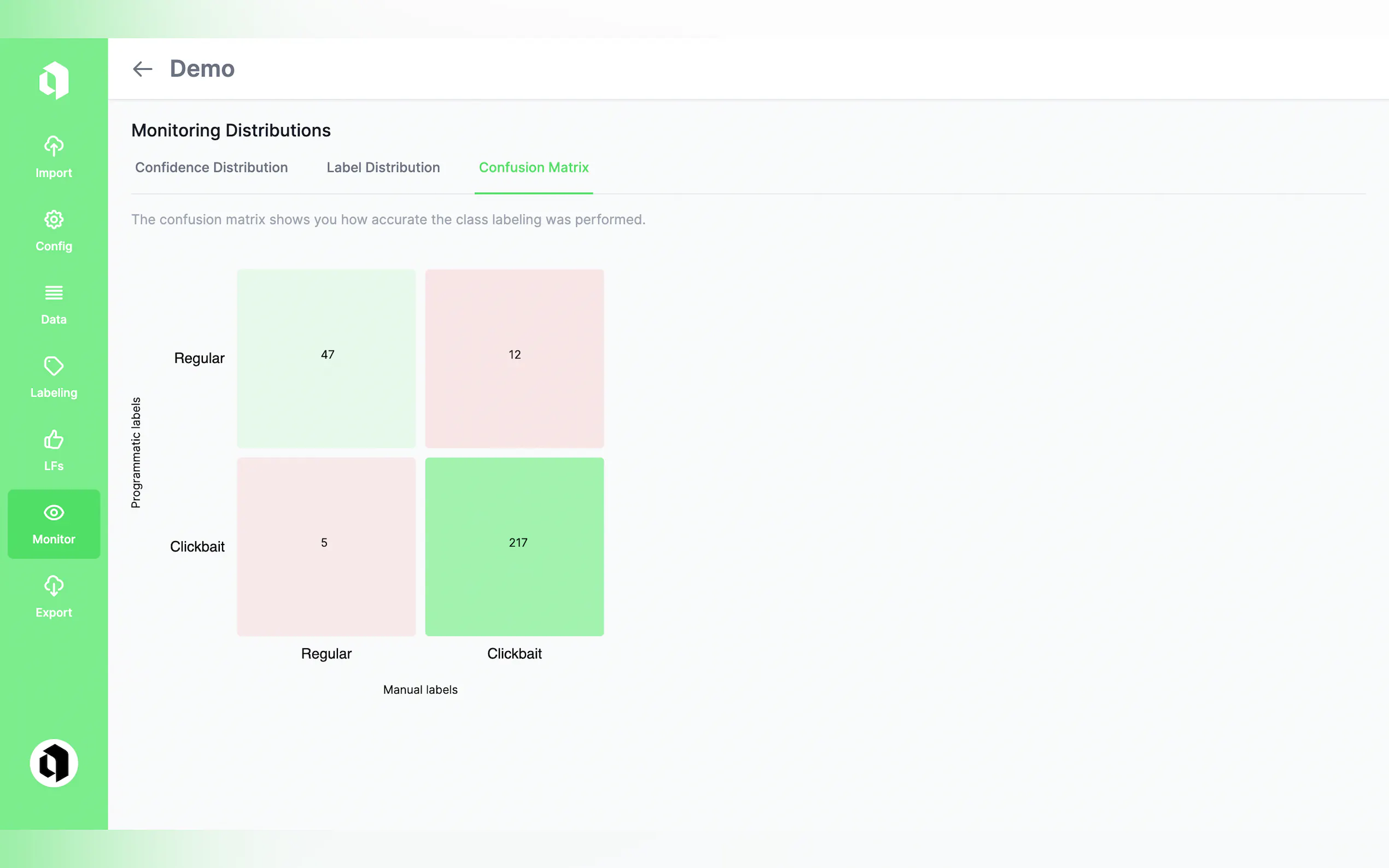Open the LFs thumbs-up icon
Screen dimensions: 1389x868
point(54,440)
